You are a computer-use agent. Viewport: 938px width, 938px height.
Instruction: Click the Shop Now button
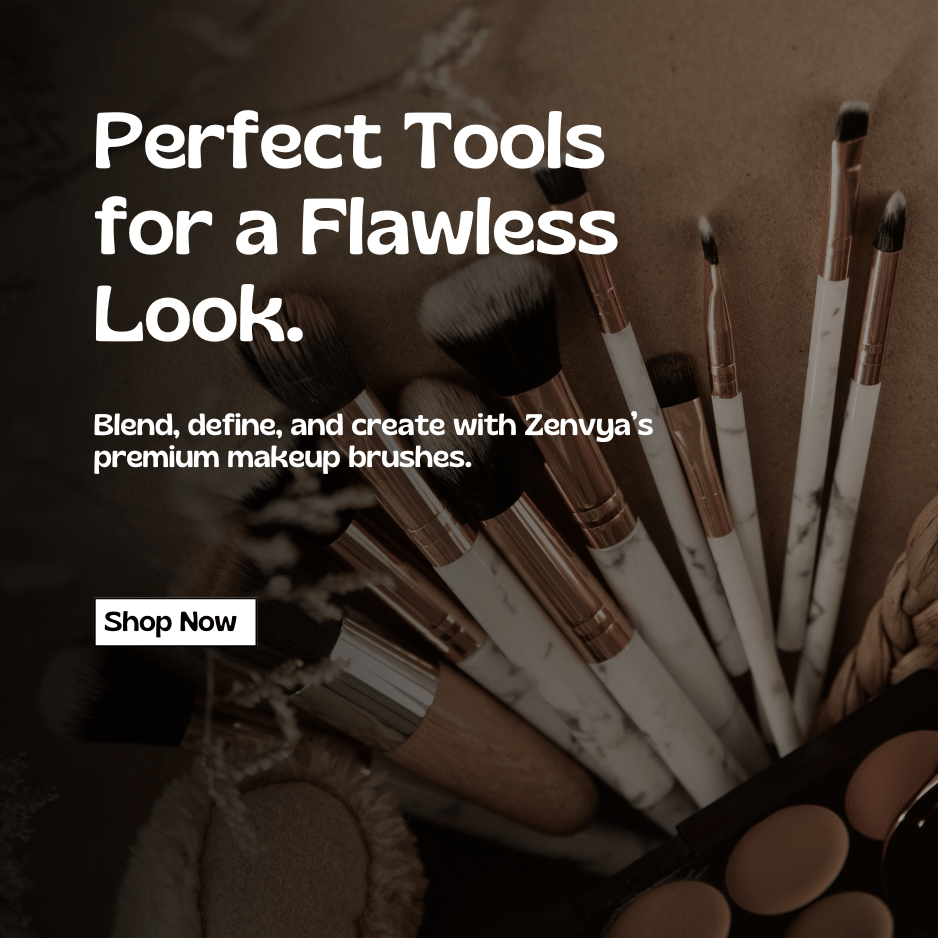(175, 622)
